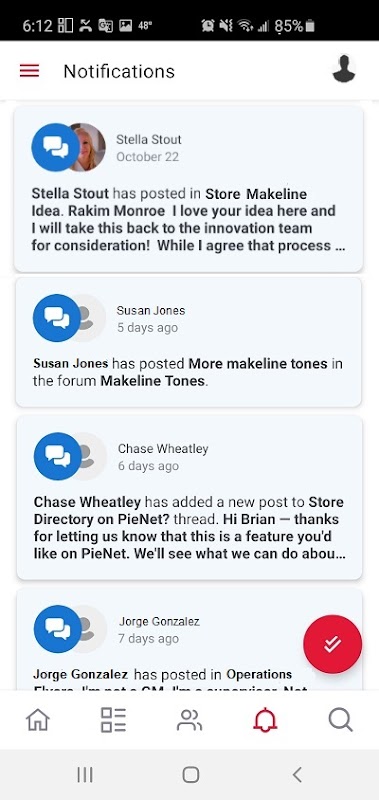
Task: Open the Makeline Tones forum link
Action: pos(153,381)
